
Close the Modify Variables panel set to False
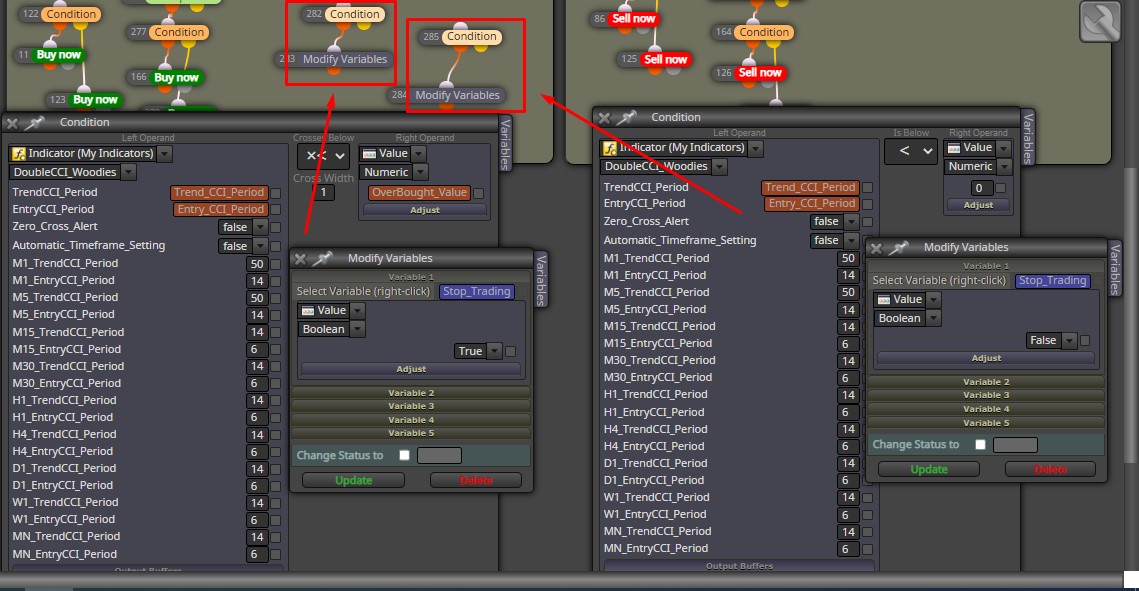876,248
